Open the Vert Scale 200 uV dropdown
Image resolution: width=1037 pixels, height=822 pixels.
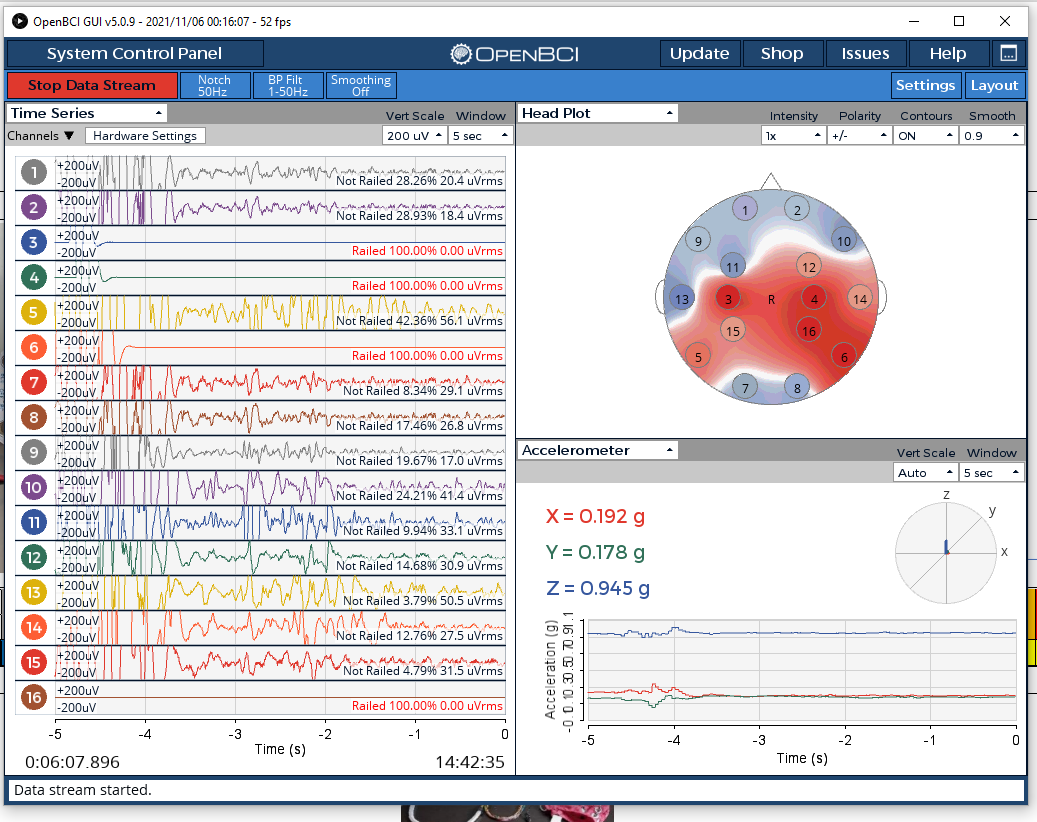(x=414, y=136)
